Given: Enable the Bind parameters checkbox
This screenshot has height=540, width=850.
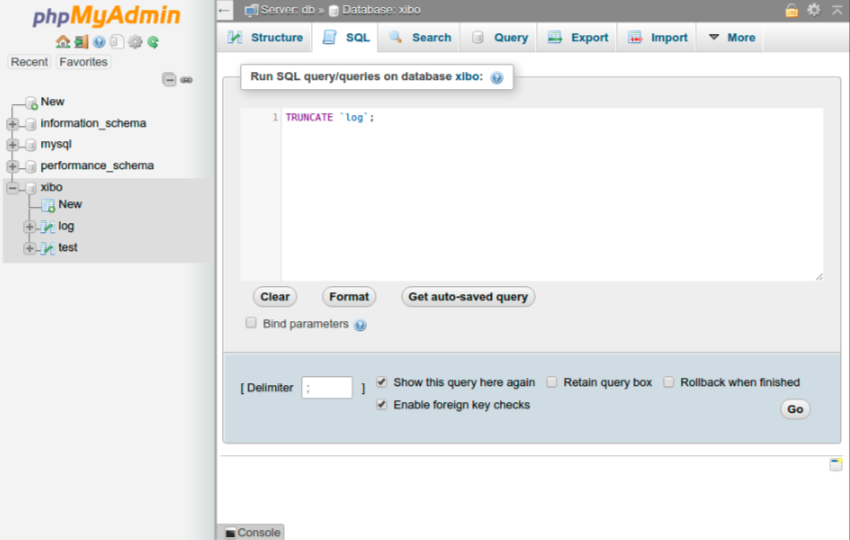Looking at the screenshot, I should [251, 323].
